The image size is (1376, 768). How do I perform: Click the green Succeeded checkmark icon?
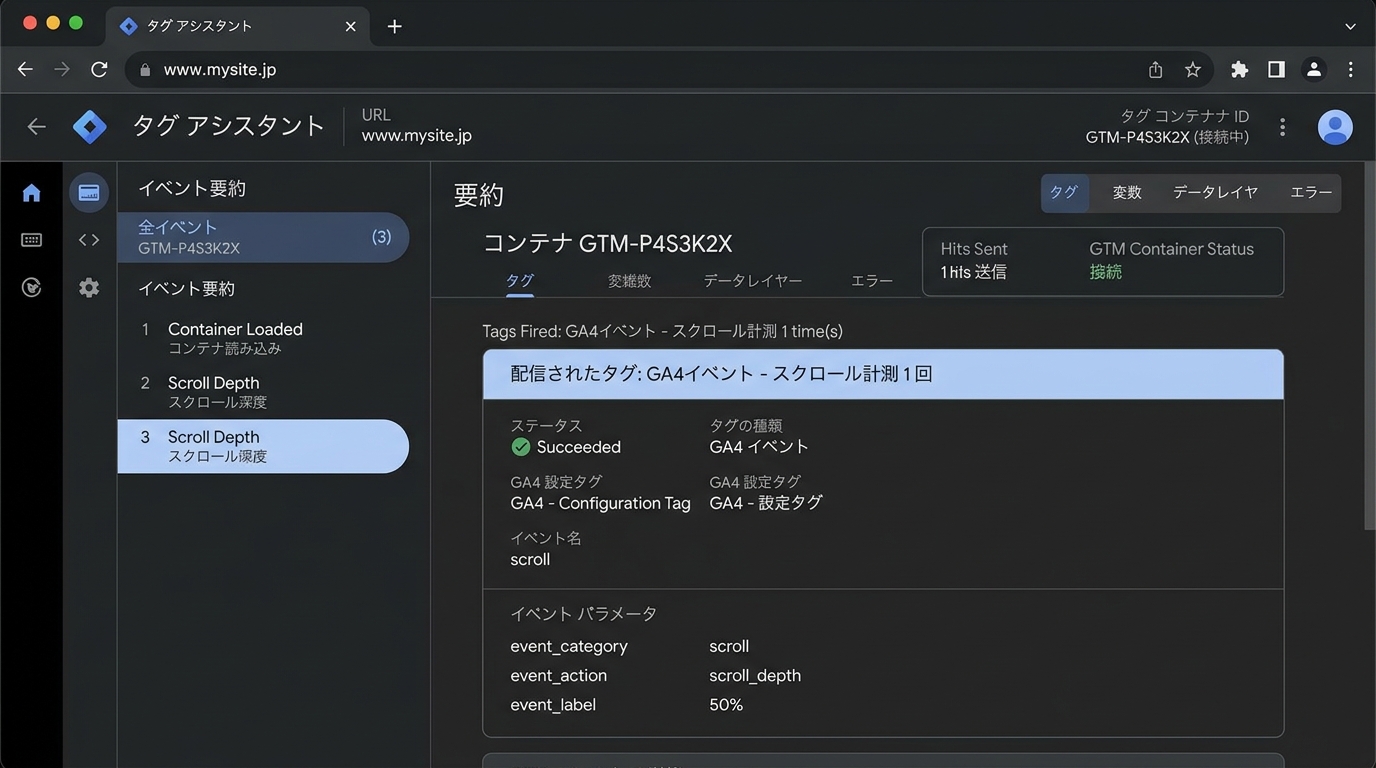click(x=520, y=447)
